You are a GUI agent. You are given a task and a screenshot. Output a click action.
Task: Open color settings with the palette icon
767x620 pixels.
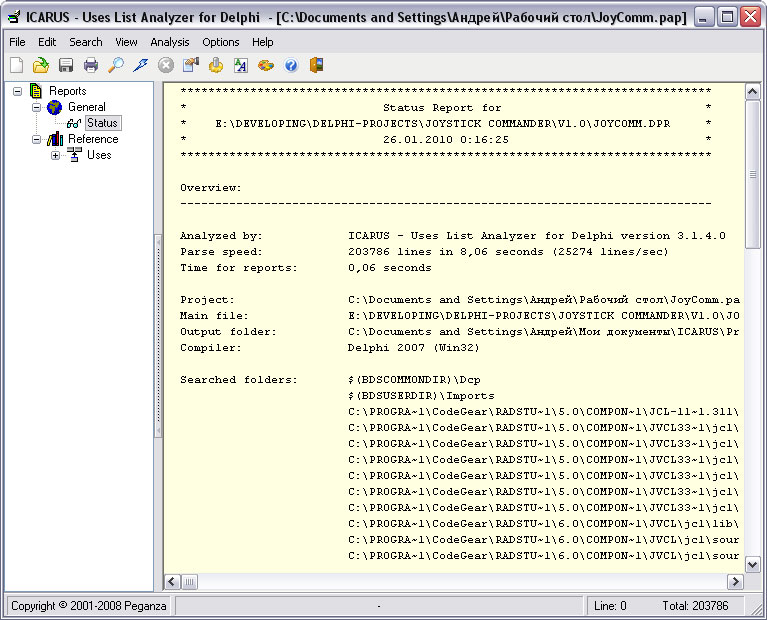[x=266, y=65]
